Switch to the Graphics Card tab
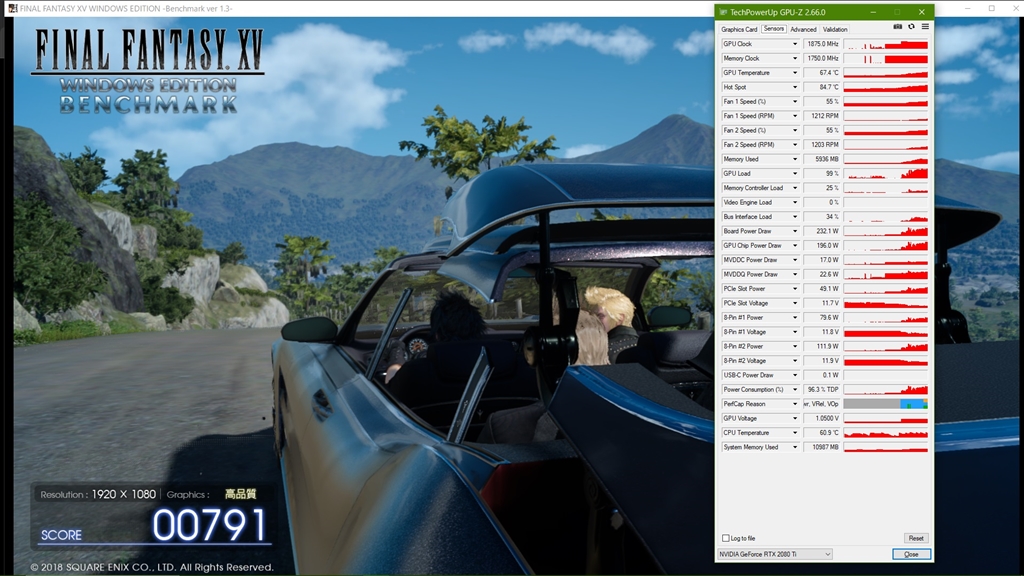Viewport: 1024px width, 576px height. click(739, 29)
